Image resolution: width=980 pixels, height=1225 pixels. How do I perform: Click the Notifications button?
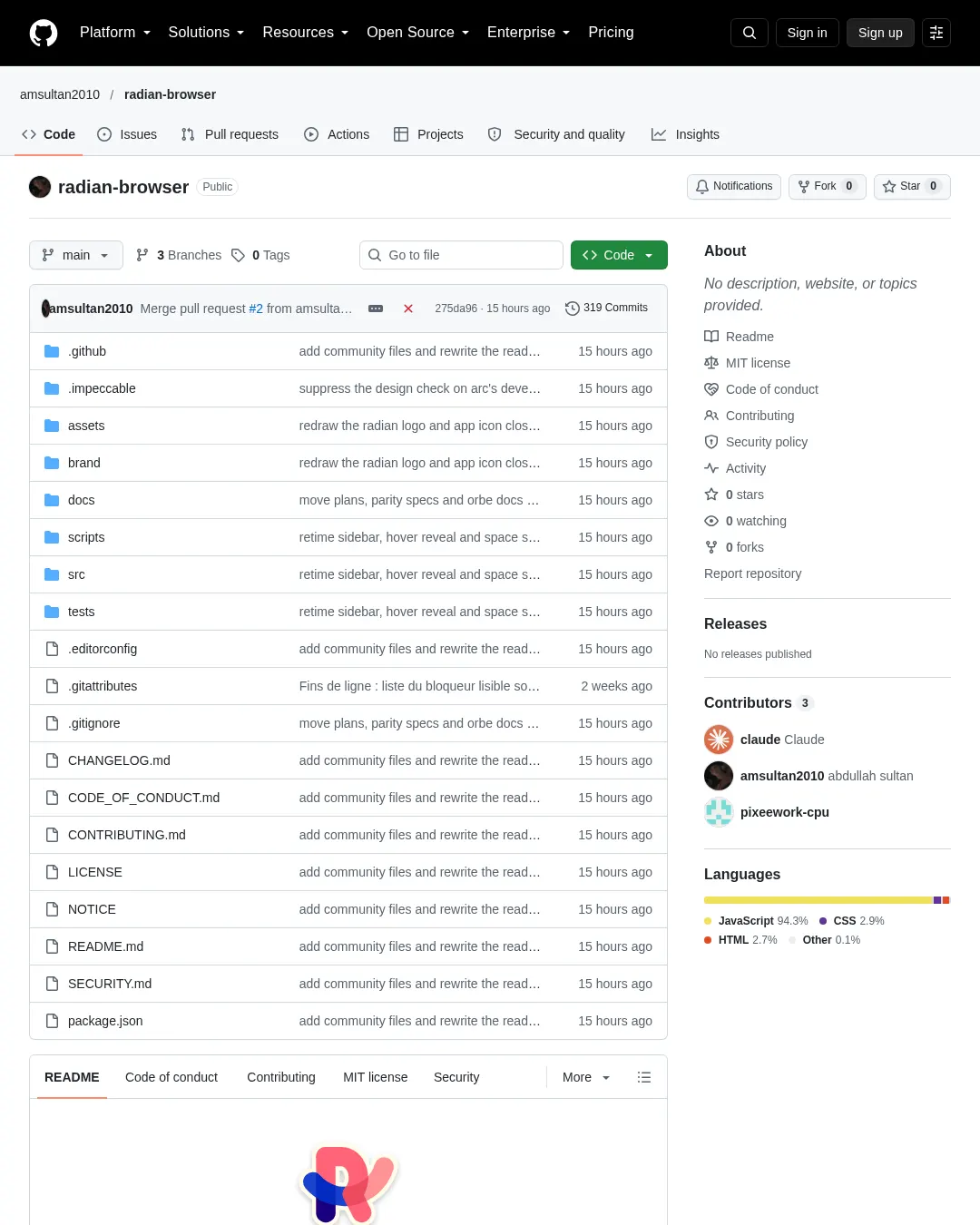734,186
